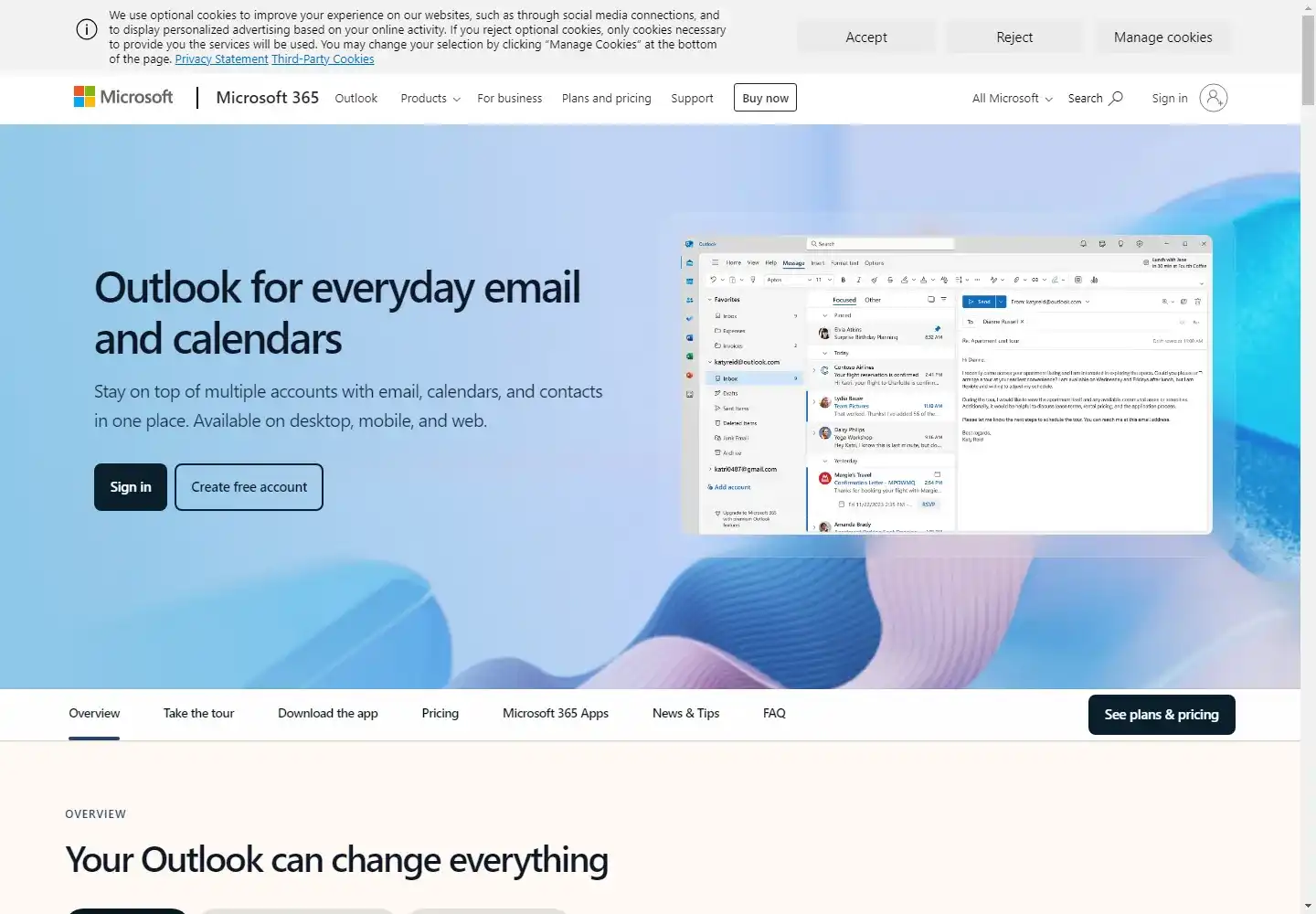Open the Support nav link
1316x914 pixels.
pos(692,98)
